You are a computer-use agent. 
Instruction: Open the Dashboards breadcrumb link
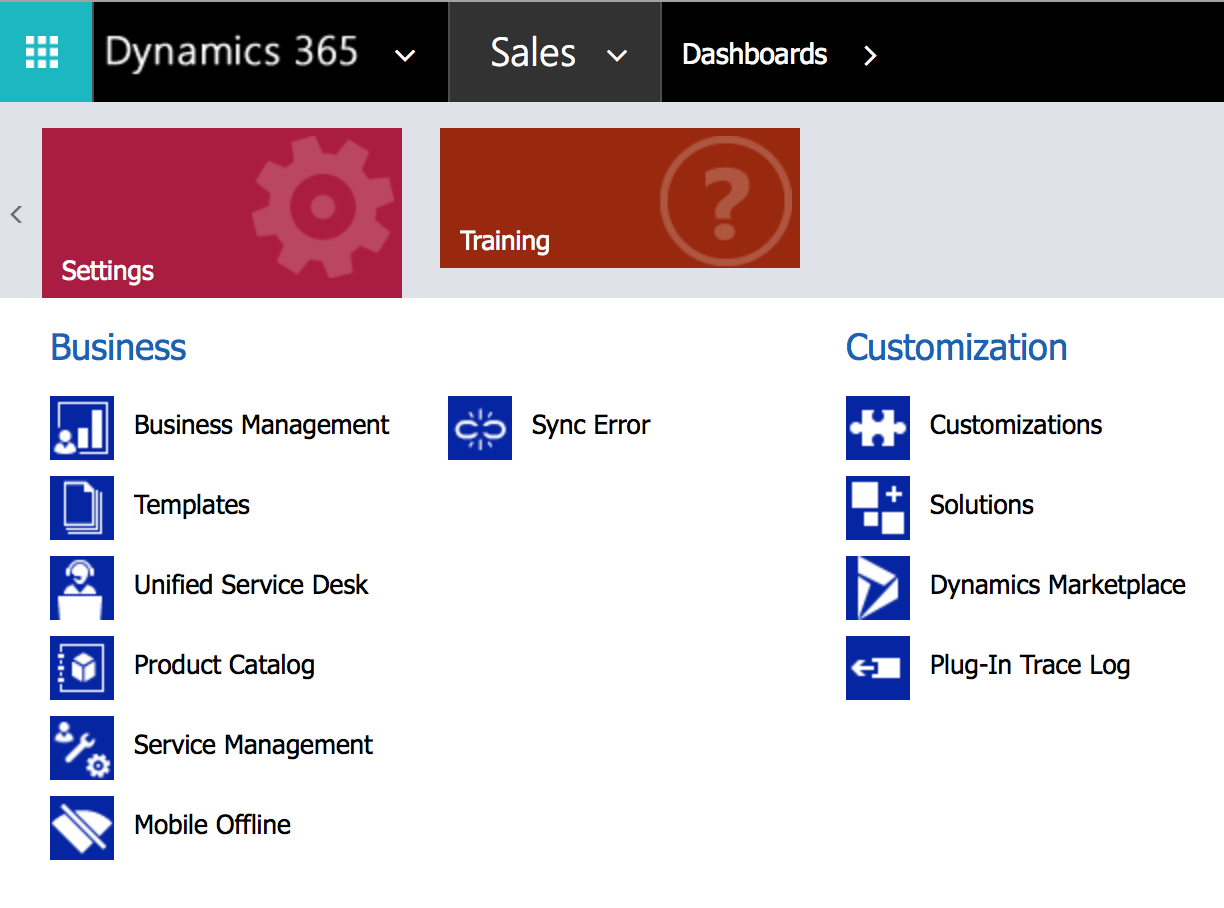tap(754, 54)
